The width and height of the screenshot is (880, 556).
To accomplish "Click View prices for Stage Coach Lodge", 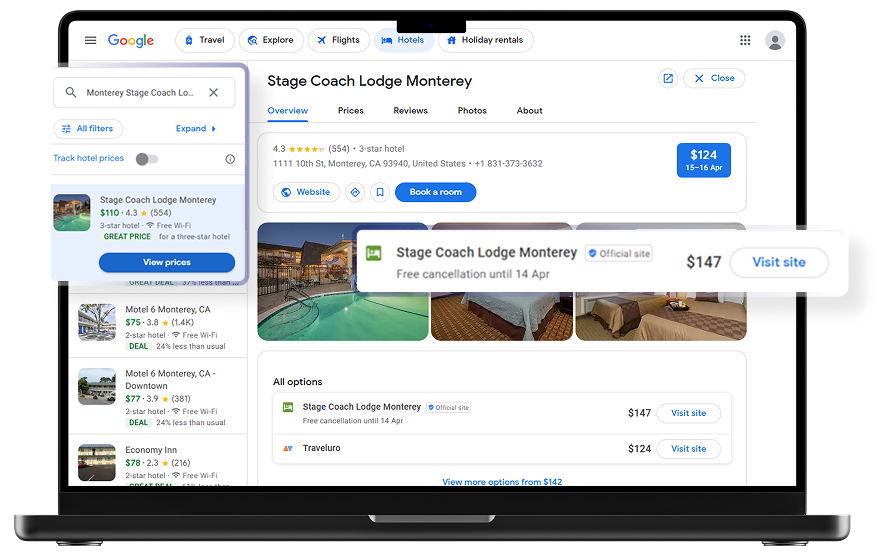I will point(167,263).
